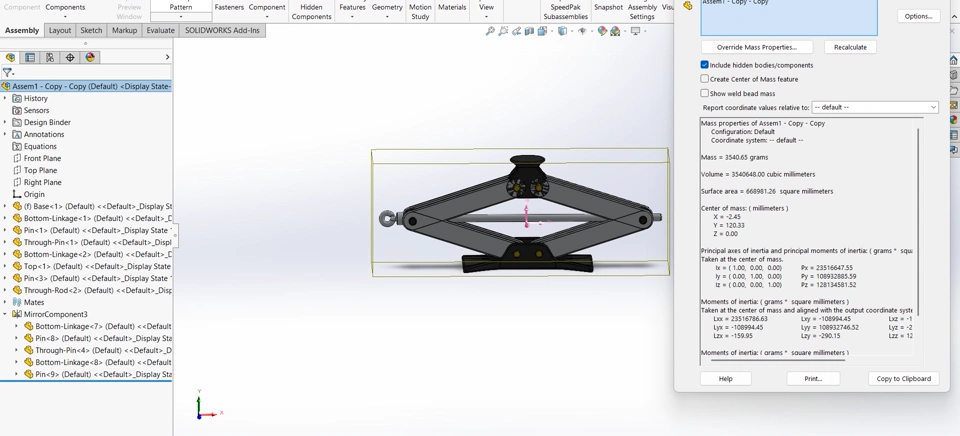Click the Base<1> component icon in the tree
Image resolution: width=960 pixels, height=436 pixels.
click(17, 206)
